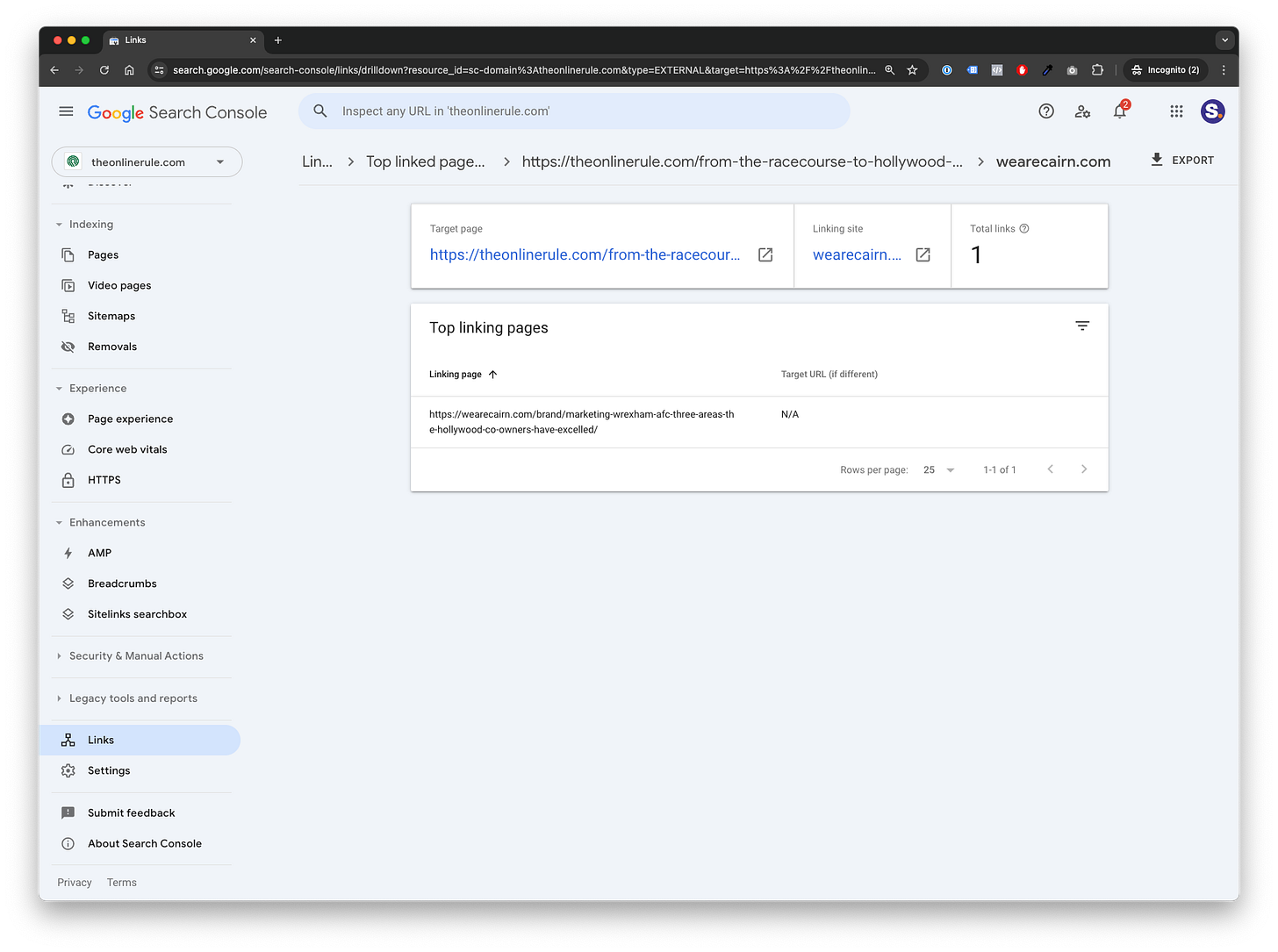Viewport: 1278px width, 952px height.
Task: Open the AMP report
Action: click(x=99, y=554)
